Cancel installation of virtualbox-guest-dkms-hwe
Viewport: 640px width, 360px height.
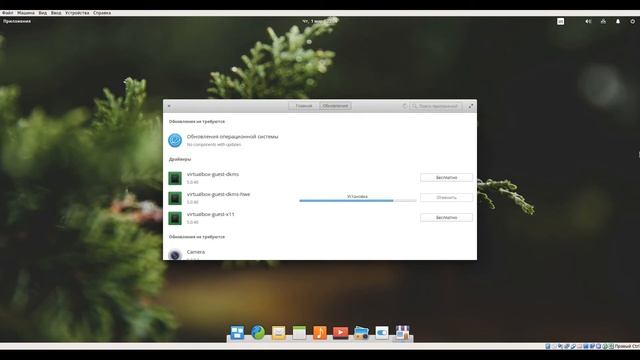point(446,198)
